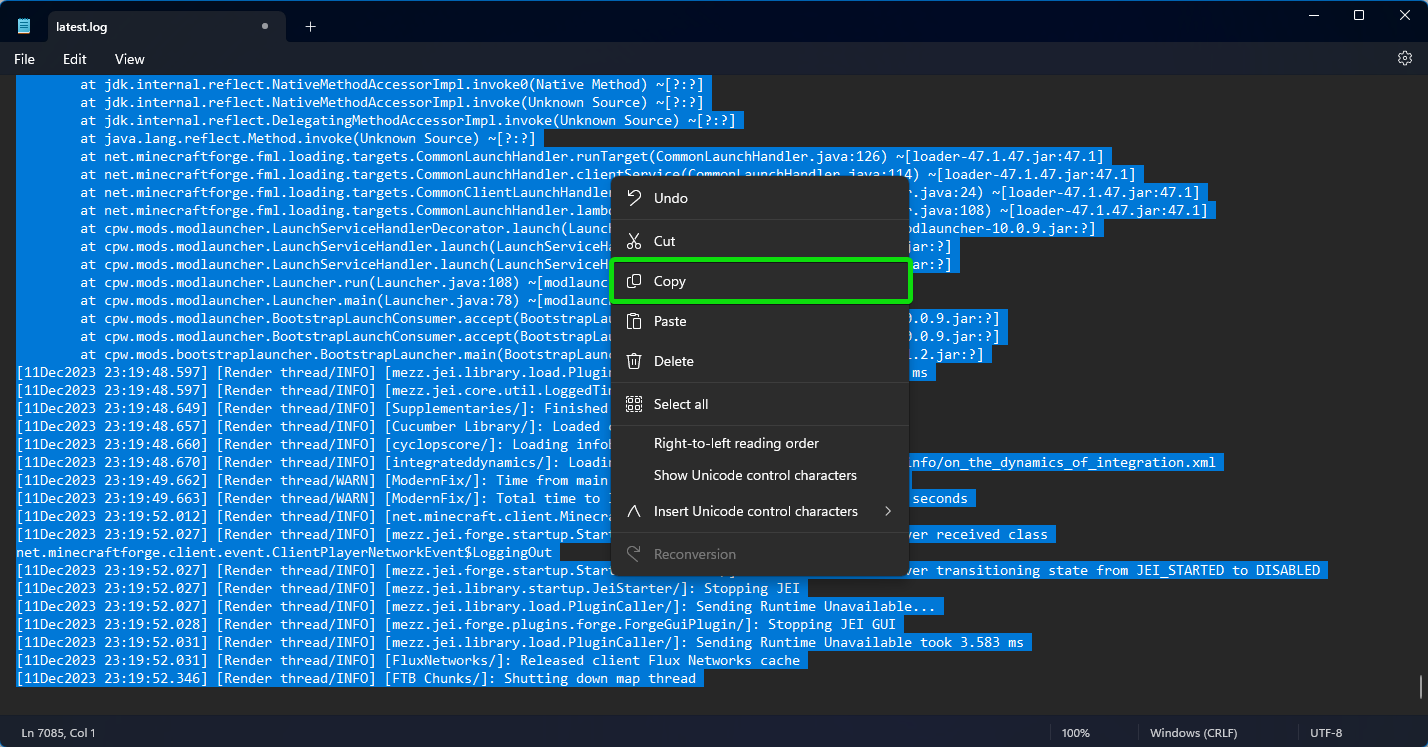
Task: Click the NativeMethodAccessorImpl.invoke0 stack line
Action: tap(392, 84)
